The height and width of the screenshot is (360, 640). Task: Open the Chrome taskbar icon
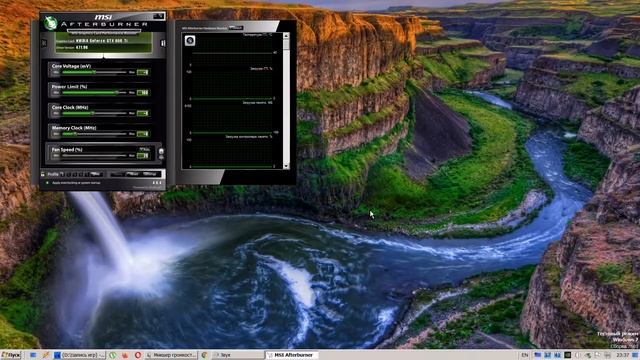pyautogui.click(x=204, y=355)
